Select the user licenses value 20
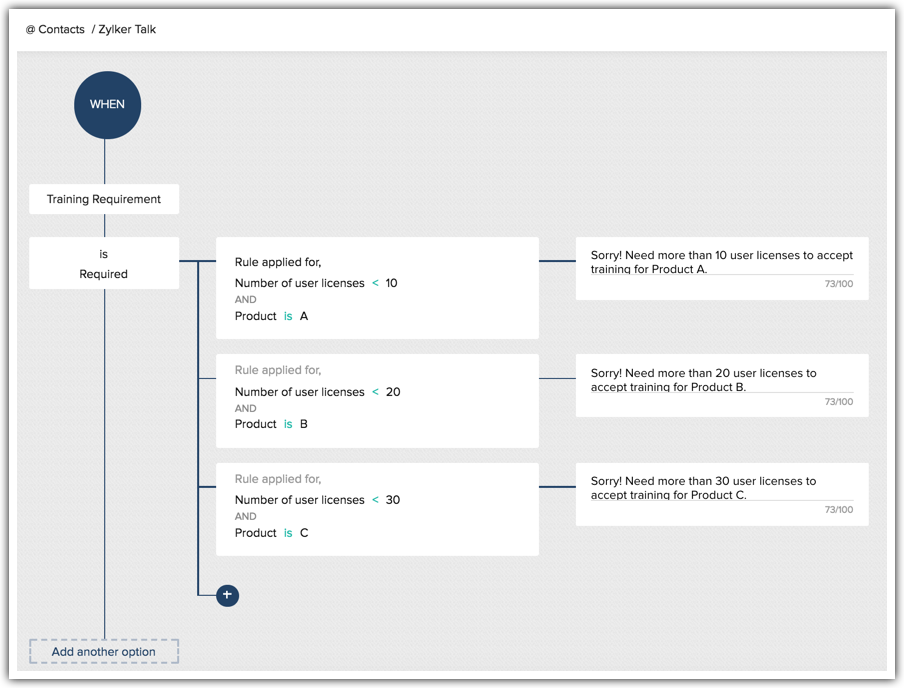Screen dimensions: 904x688 coord(393,392)
